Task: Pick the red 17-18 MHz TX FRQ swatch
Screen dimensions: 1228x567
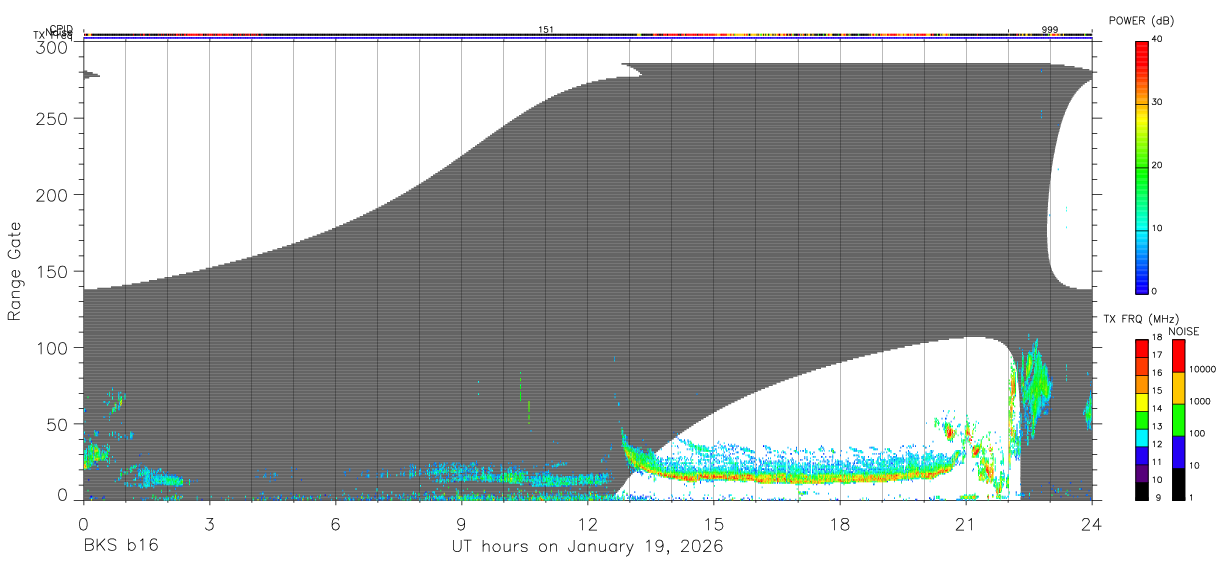Action: [1142, 348]
